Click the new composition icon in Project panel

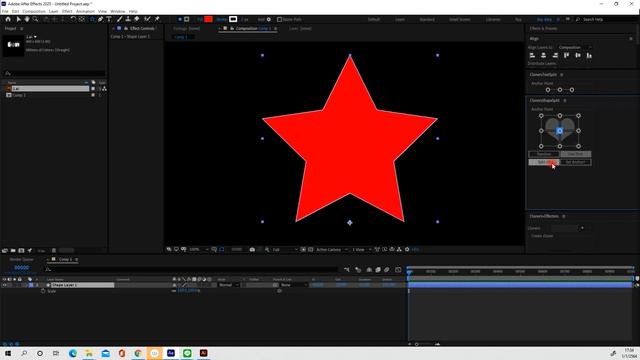(x=21, y=251)
